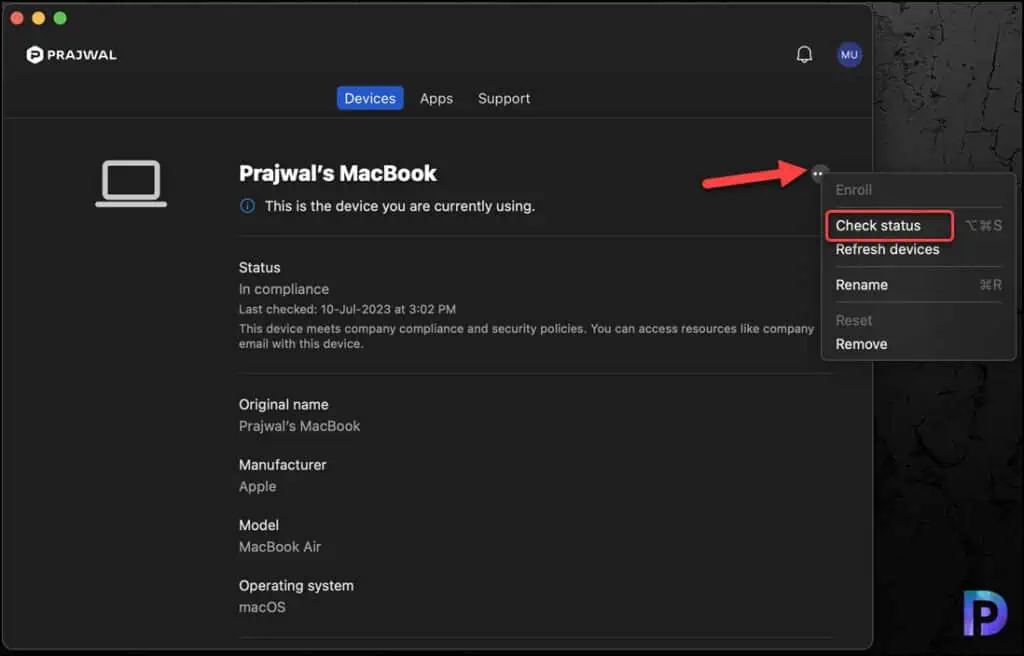Click the Model heading label

(x=259, y=525)
